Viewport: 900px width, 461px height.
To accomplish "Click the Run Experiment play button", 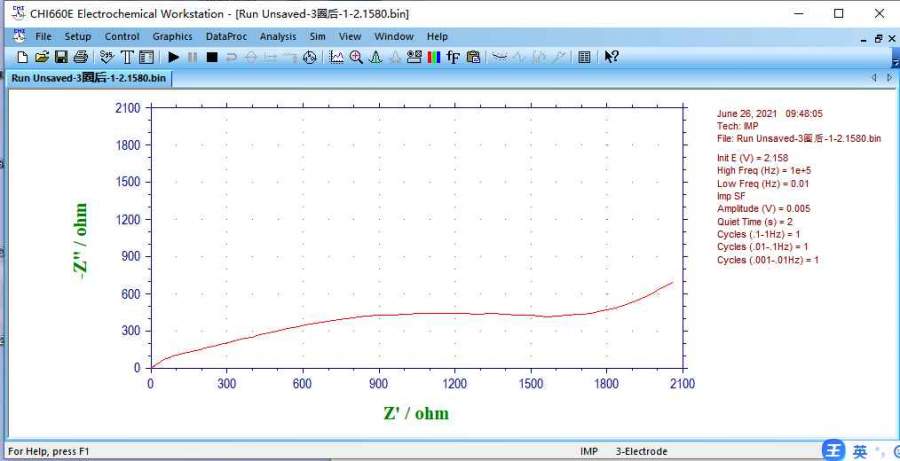I will 173,57.
